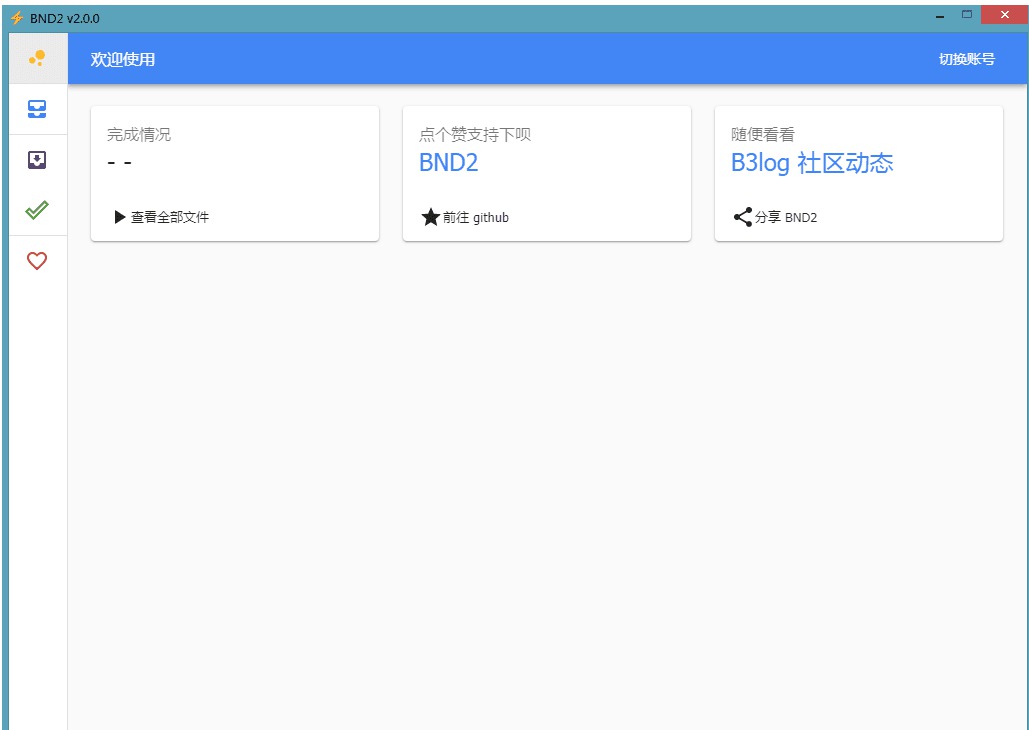Open the B3log 社区动态 link

[x=812, y=163]
